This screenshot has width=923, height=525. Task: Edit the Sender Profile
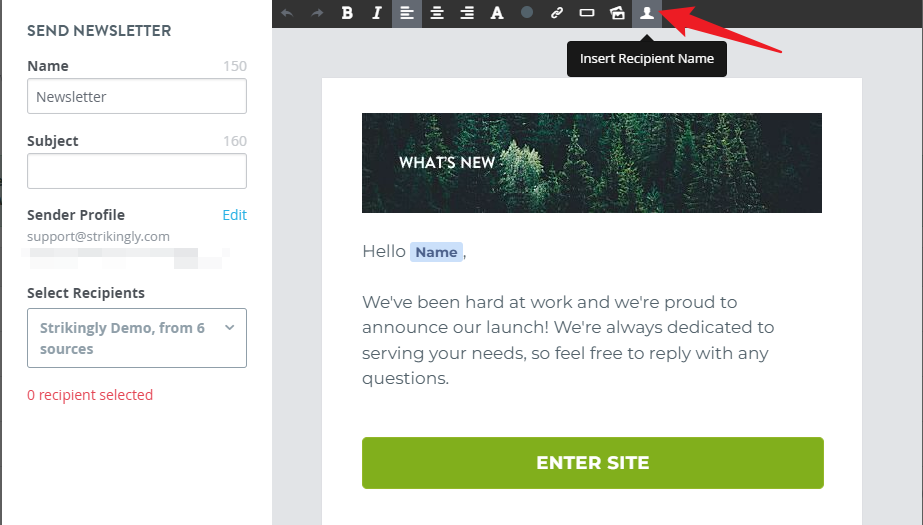coord(234,215)
